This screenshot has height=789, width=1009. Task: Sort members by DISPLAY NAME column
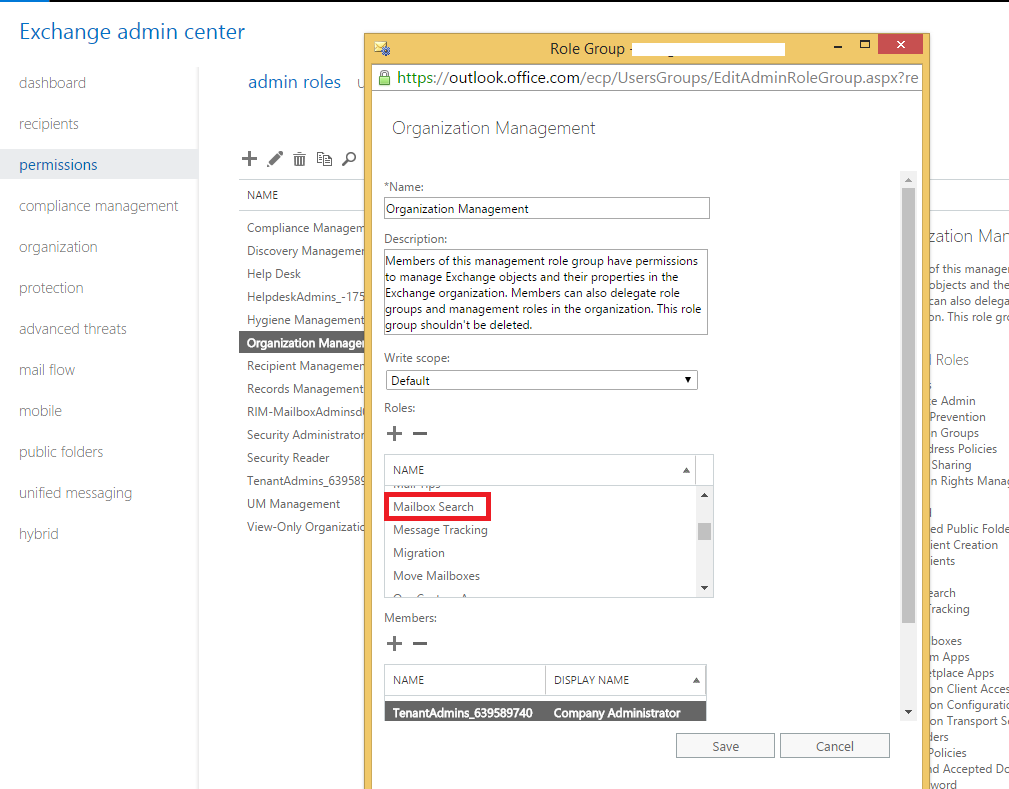click(x=625, y=680)
